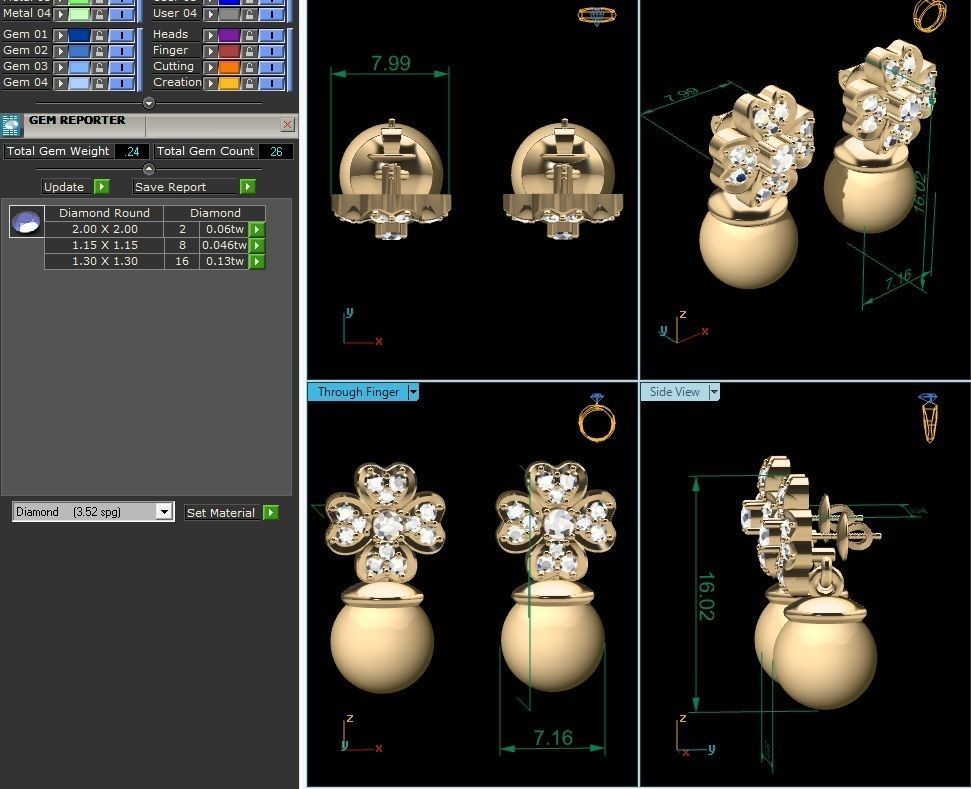Click the green arrow in the 2.00 X 2.00 row
The image size is (971, 789).
tap(256, 229)
